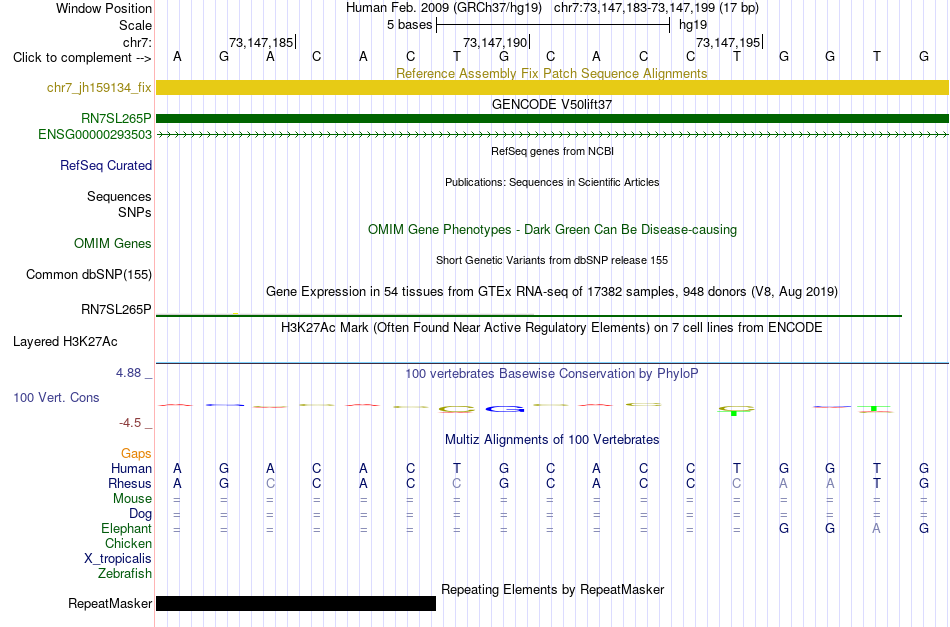The image size is (950, 627).
Task: Click the T base in Rhesus row
Action: click(x=876, y=483)
